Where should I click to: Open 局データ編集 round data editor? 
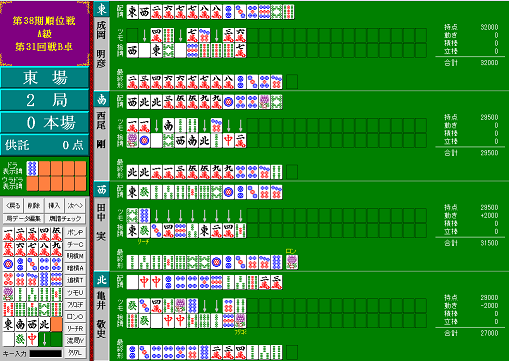[x=24, y=219]
